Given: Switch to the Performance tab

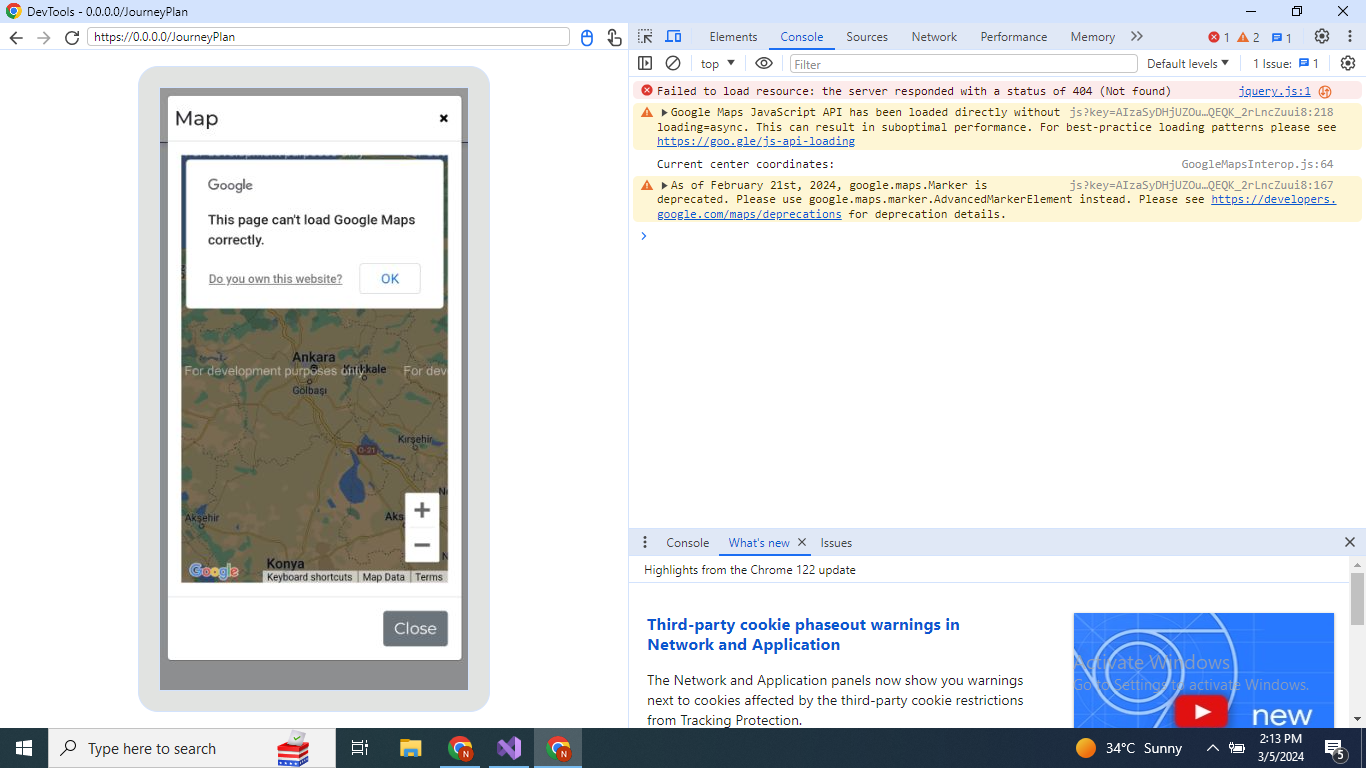Looking at the screenshot, I should 1013,37.
